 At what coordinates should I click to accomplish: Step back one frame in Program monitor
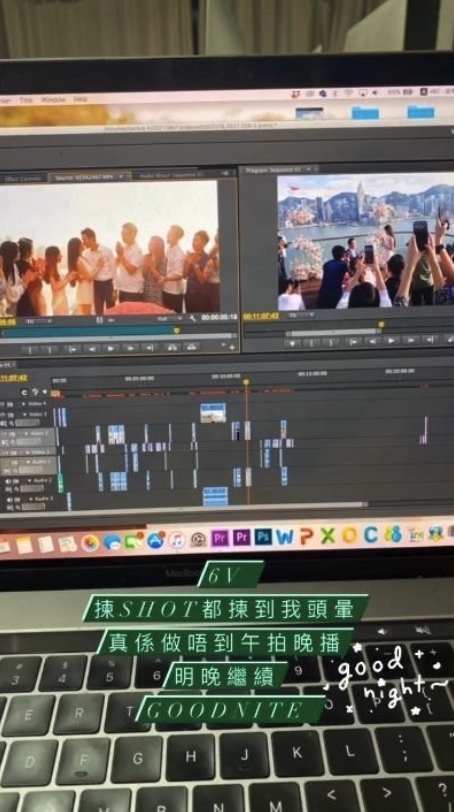[x=372, y=341]
